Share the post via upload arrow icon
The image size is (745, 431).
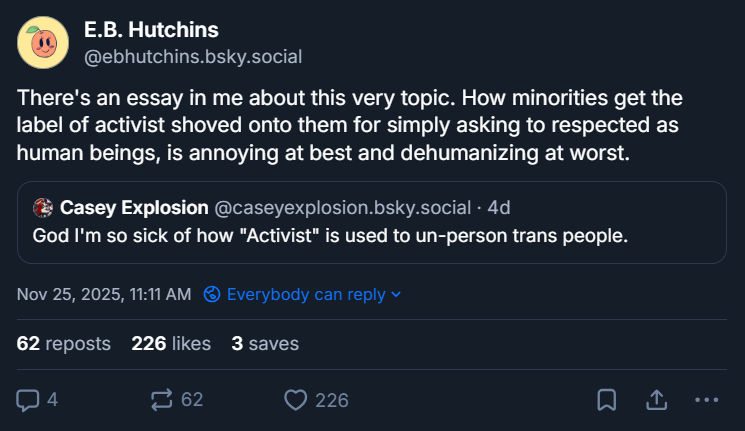[x=657, y=400]
